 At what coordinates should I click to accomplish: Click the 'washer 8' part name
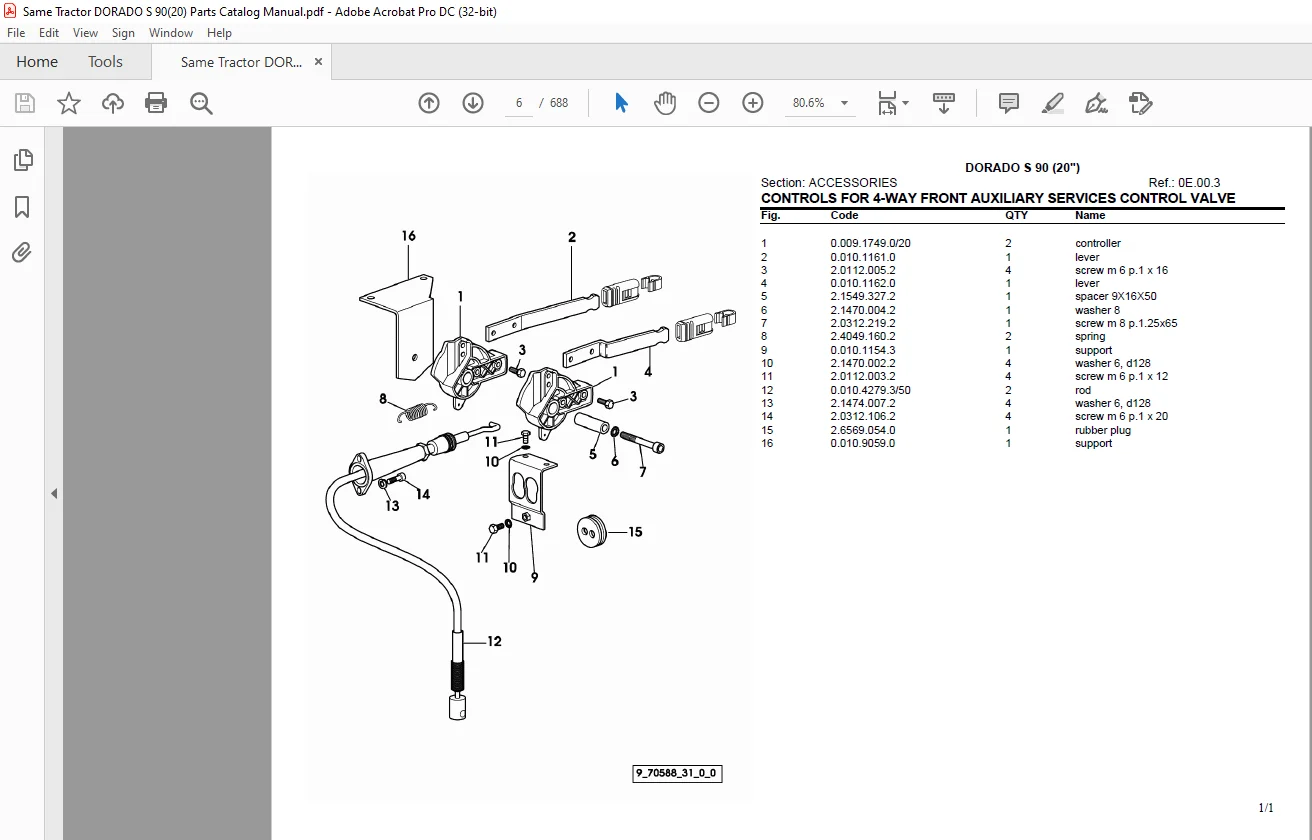(x=1097, y=310)
